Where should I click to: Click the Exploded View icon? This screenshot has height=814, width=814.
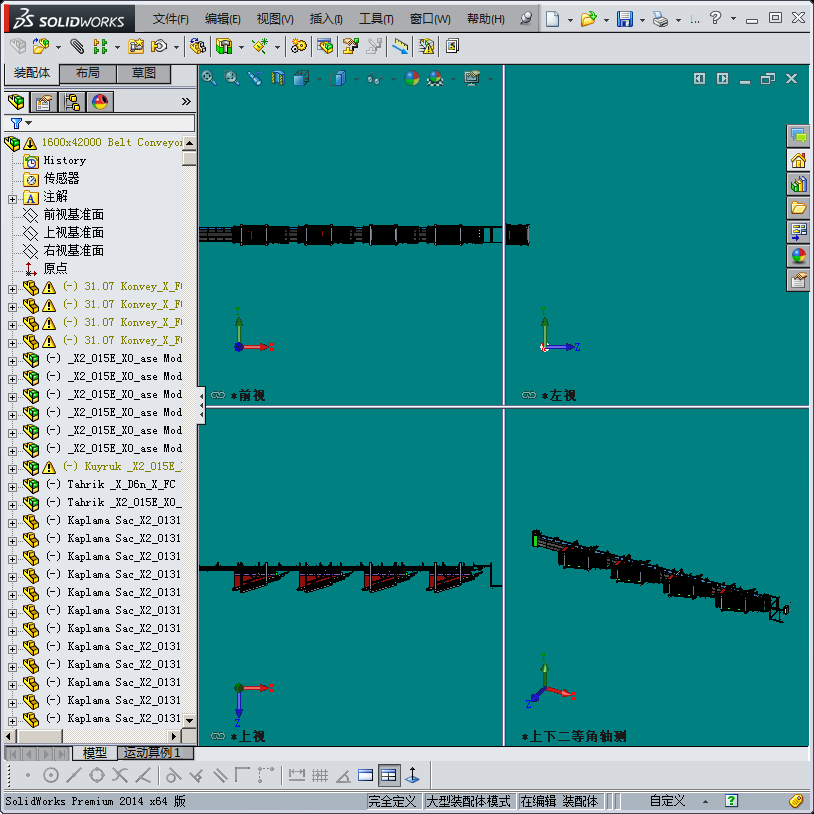click(350, 47)
